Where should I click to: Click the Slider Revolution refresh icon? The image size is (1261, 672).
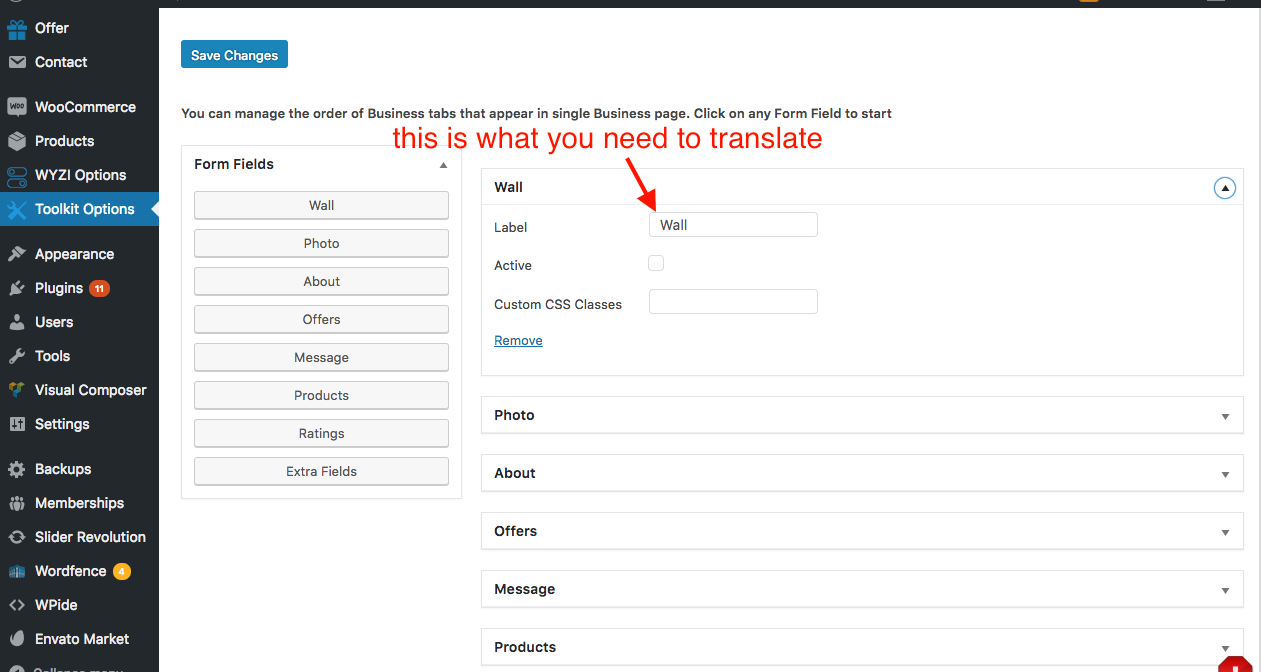pos(16,537)
